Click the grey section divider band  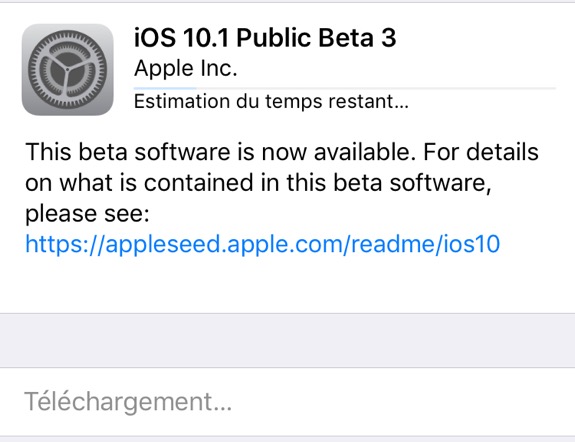coord(288,340)
